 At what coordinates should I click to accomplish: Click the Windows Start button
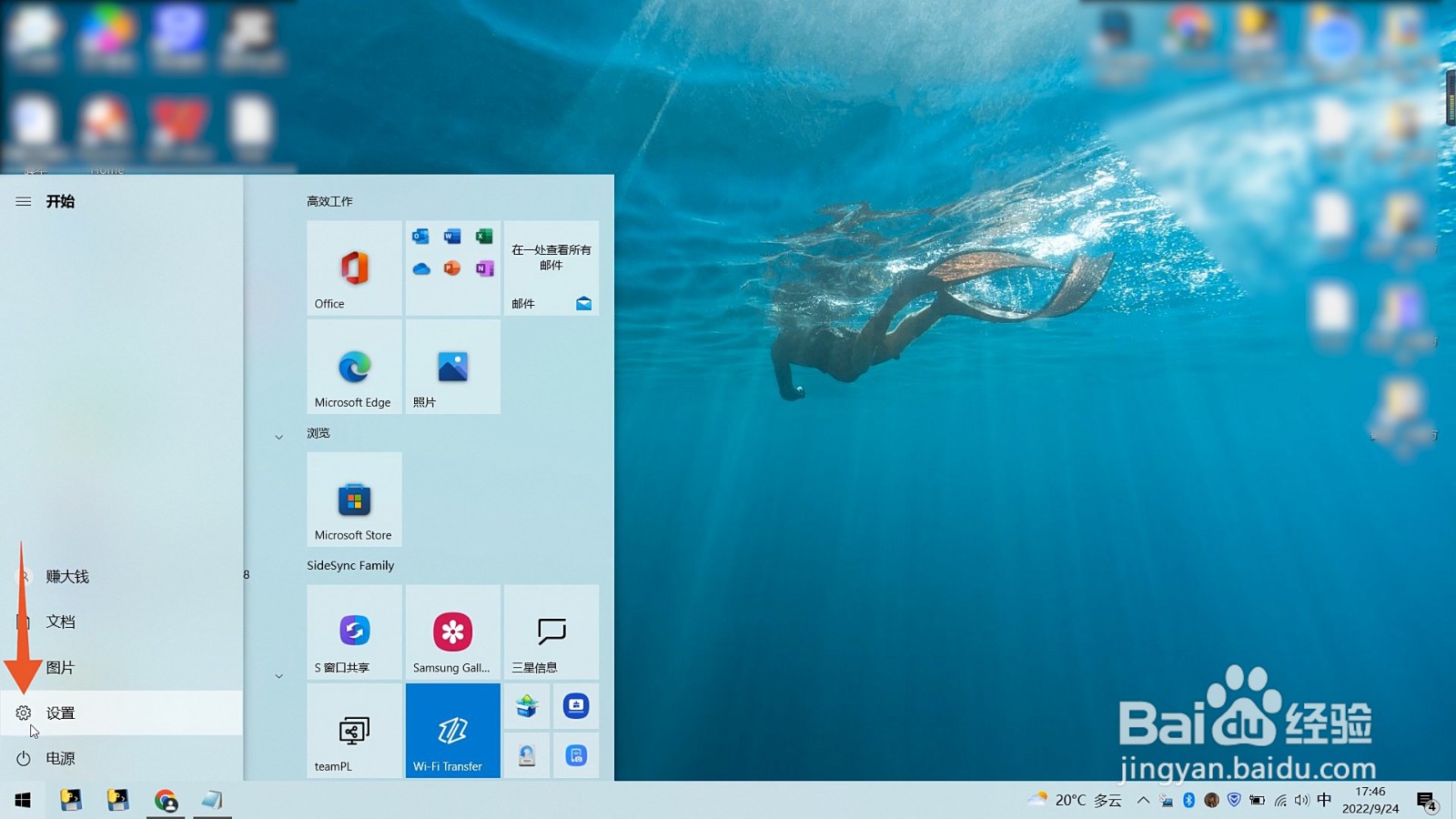pyautogui.click(x=23, y=800)
